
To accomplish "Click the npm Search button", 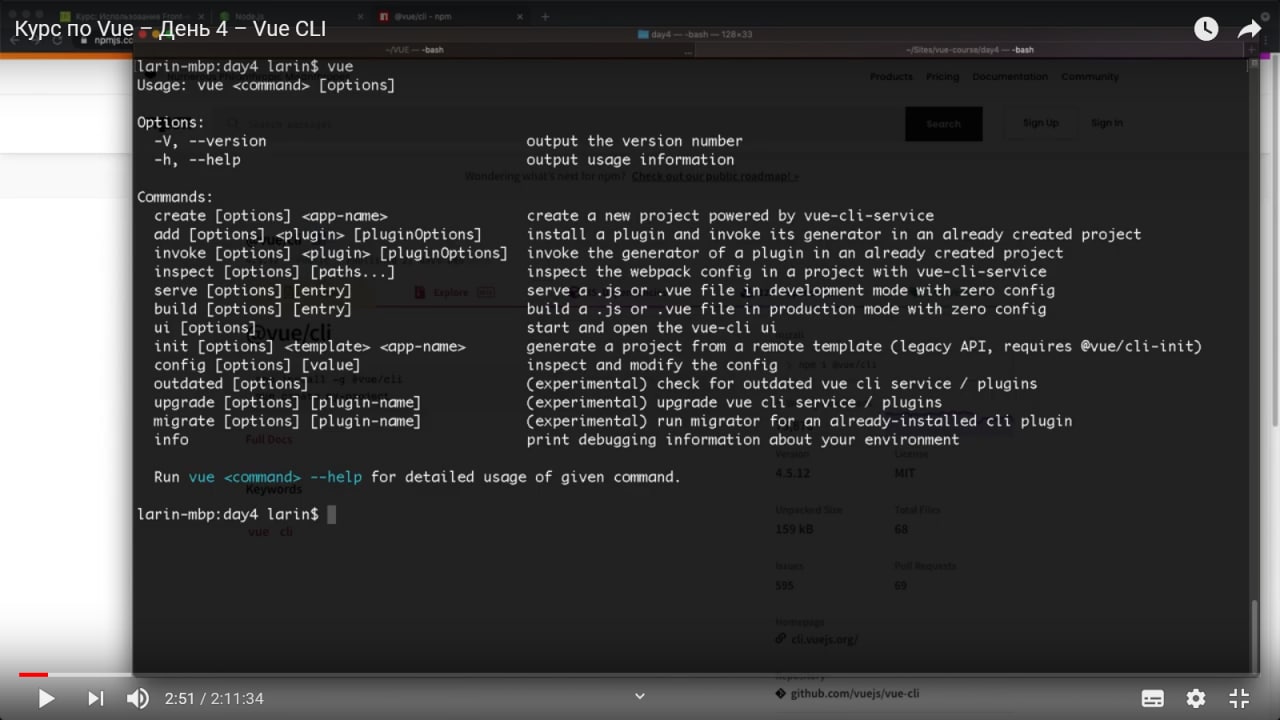I will 943,124.
